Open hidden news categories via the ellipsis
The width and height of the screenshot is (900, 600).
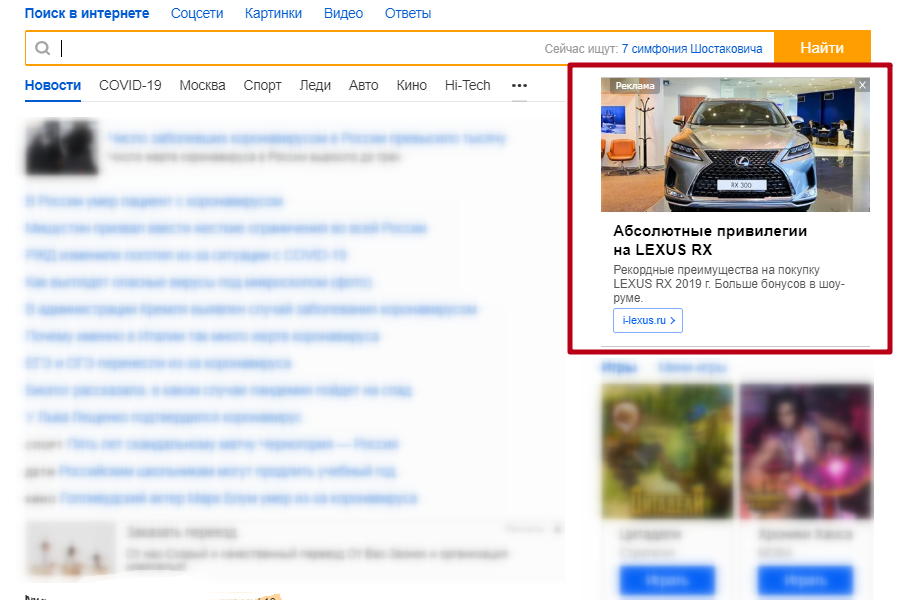519,86
